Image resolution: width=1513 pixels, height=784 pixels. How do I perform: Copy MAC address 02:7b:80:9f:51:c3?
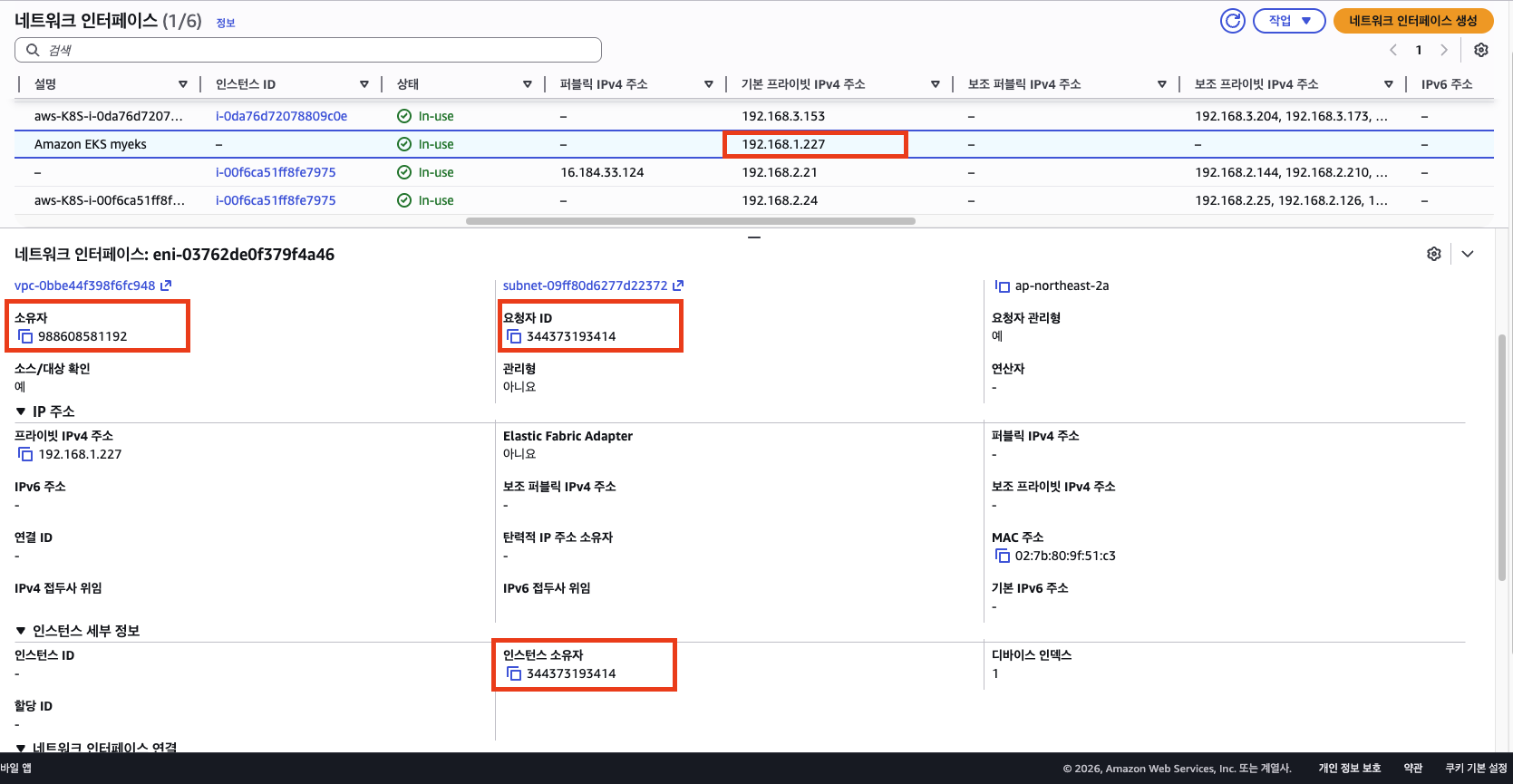tap(1002, 556)
